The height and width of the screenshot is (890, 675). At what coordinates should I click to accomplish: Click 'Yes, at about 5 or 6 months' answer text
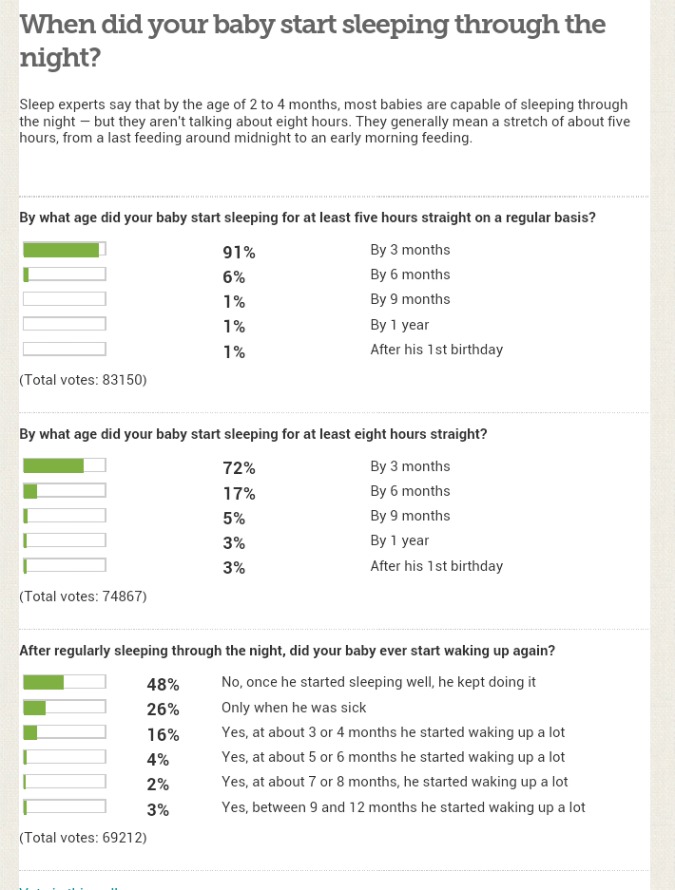(393, 757)
